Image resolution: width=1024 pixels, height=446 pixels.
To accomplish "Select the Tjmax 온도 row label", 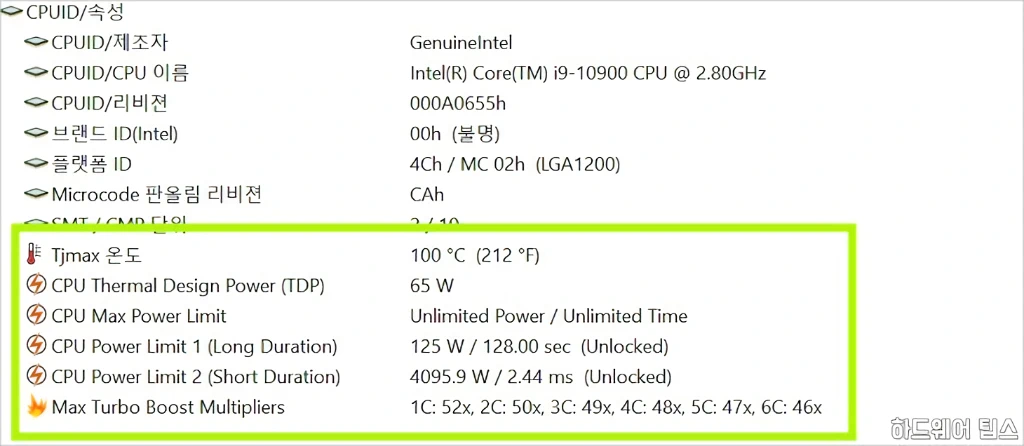I will 96,255.
